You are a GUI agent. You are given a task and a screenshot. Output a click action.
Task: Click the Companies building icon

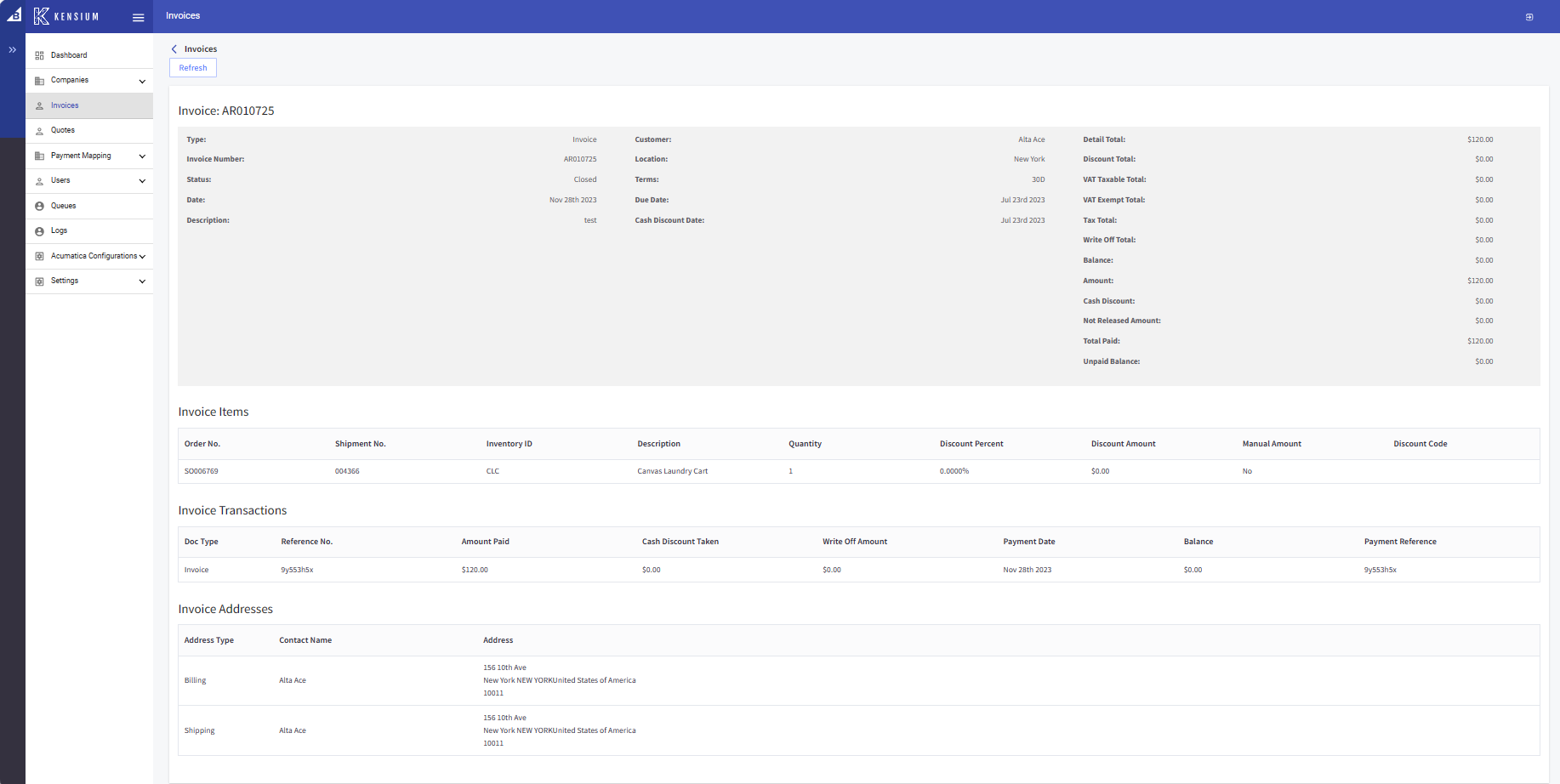[39, 80]
